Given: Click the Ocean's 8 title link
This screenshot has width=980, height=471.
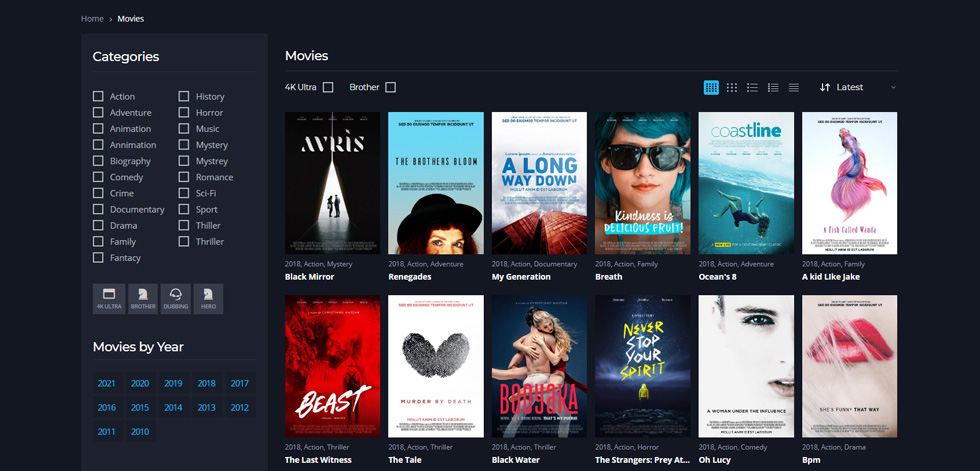Looking at the screenshot, I should 718,277.
